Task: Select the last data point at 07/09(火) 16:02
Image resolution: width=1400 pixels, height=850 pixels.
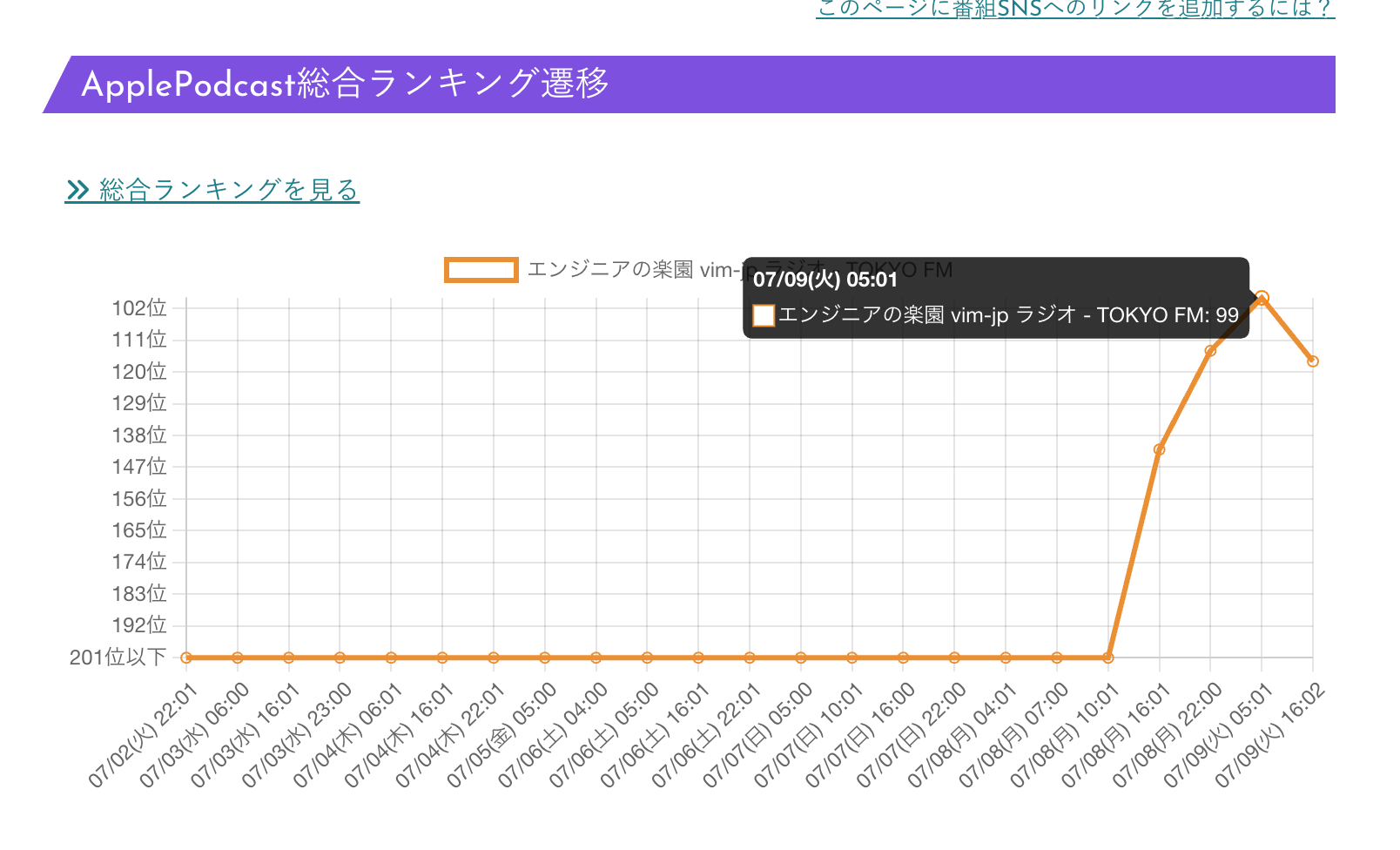Action: [x=1313, y=360]
